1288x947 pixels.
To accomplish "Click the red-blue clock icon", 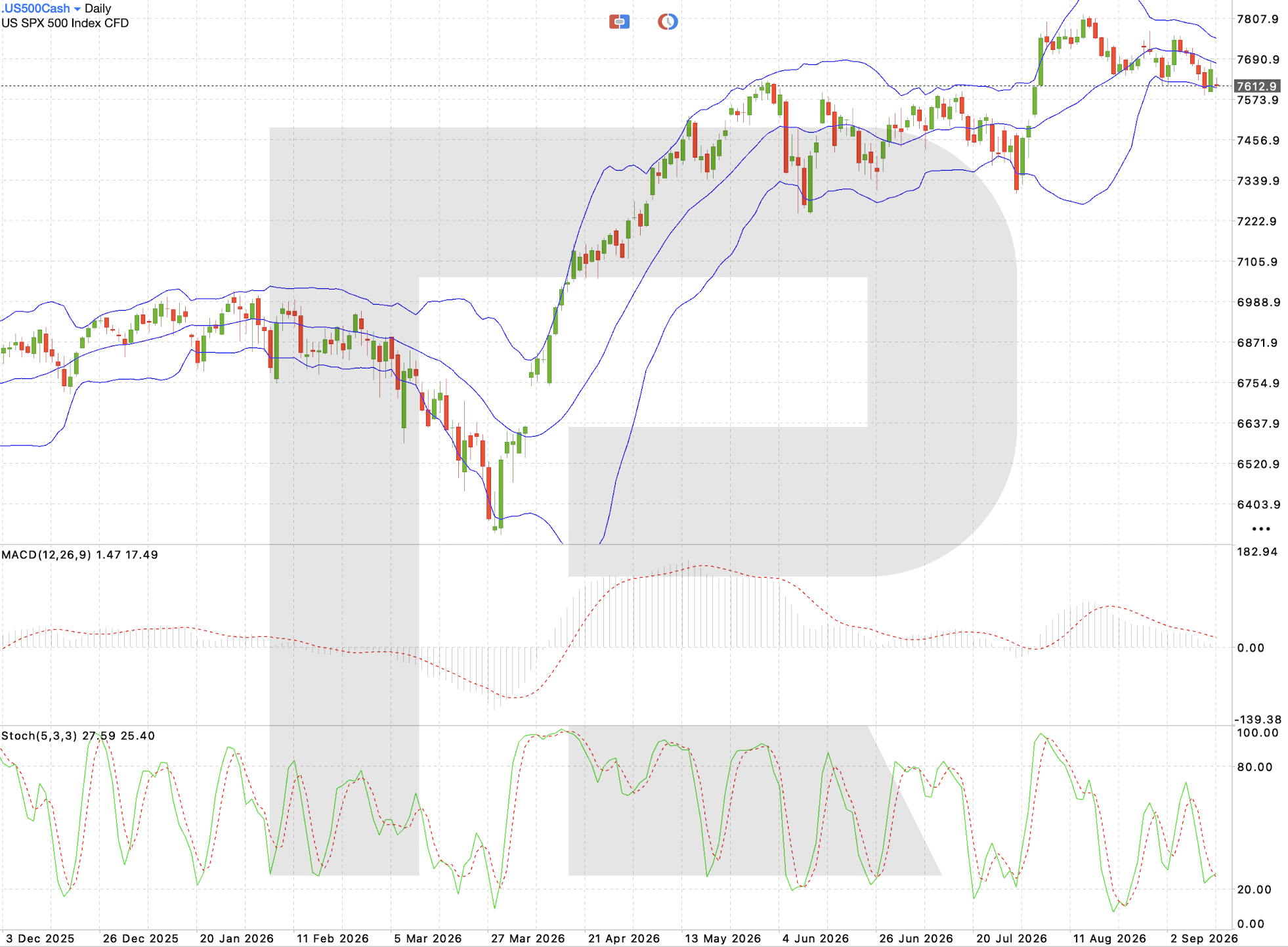I will tap(668, 22).
